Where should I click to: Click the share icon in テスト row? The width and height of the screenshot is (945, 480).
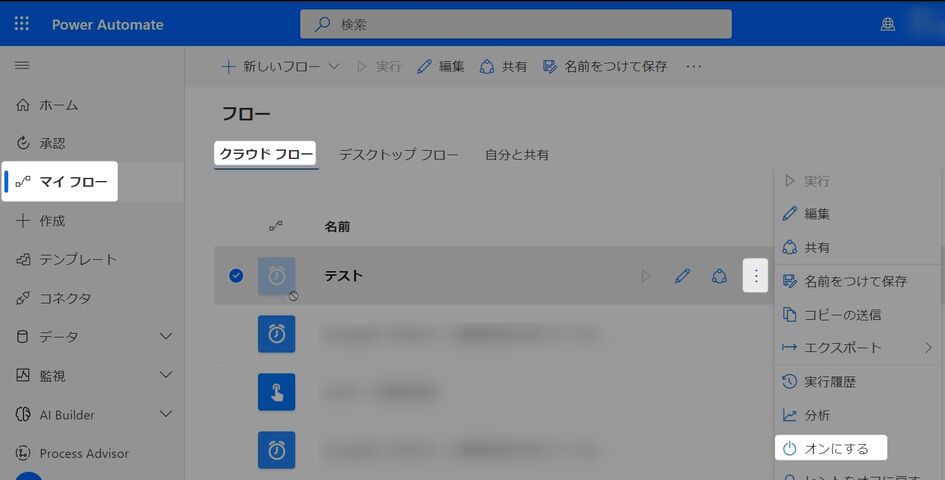coord(719,276)
